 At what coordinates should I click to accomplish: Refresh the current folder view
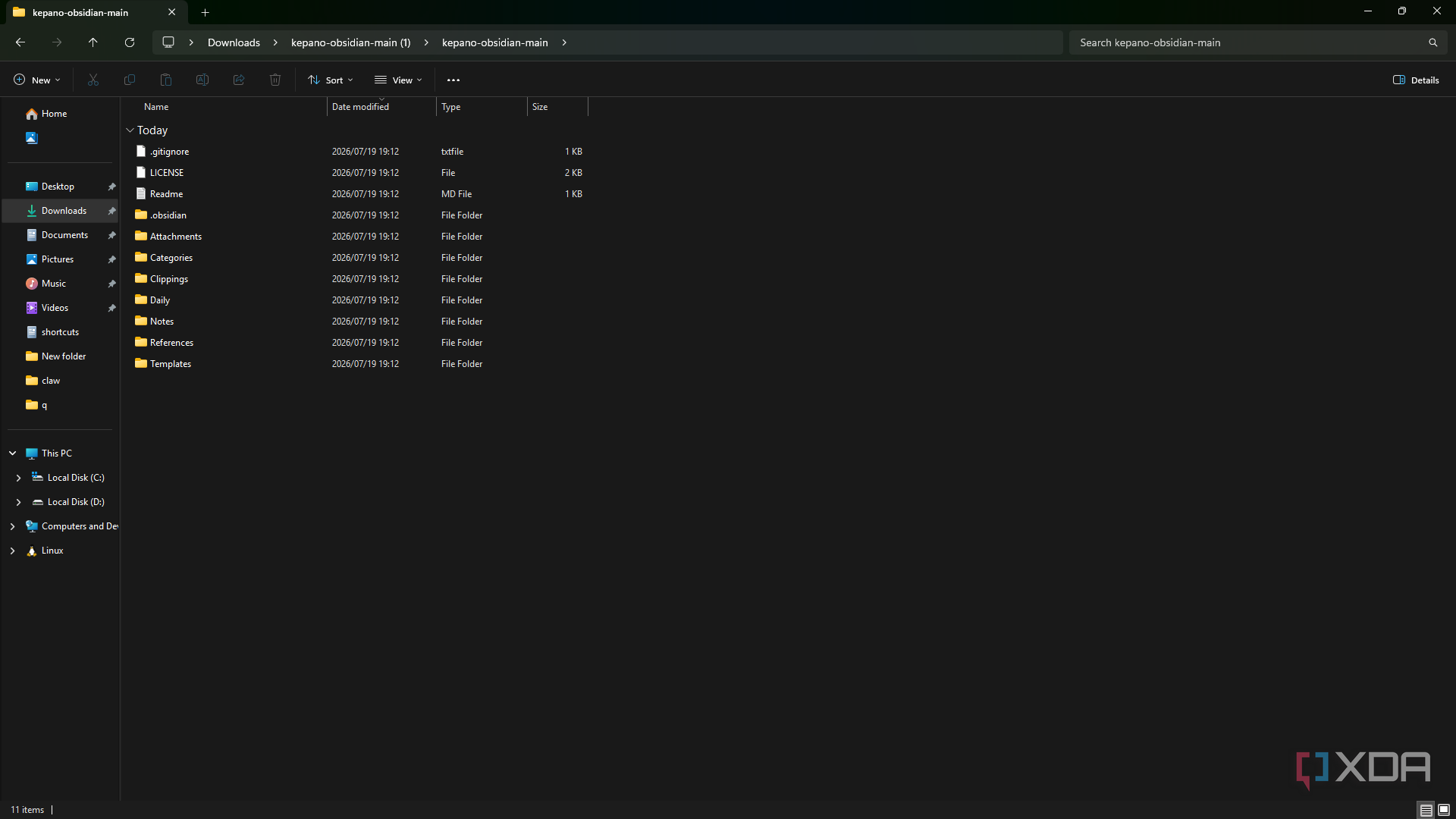click(x=130, y=42)
